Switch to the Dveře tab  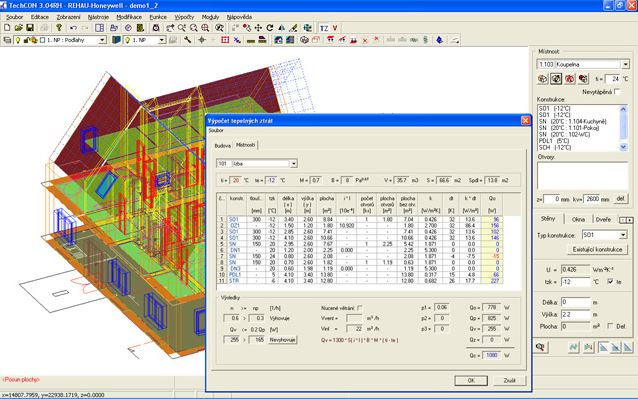coord(603,219)
